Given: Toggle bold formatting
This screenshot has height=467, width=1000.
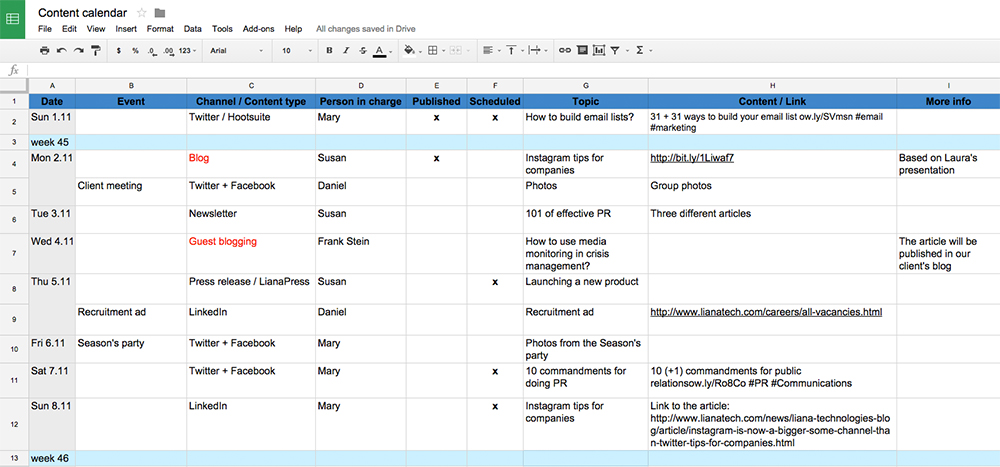Looking at the screenshot, I should [329, 50].
